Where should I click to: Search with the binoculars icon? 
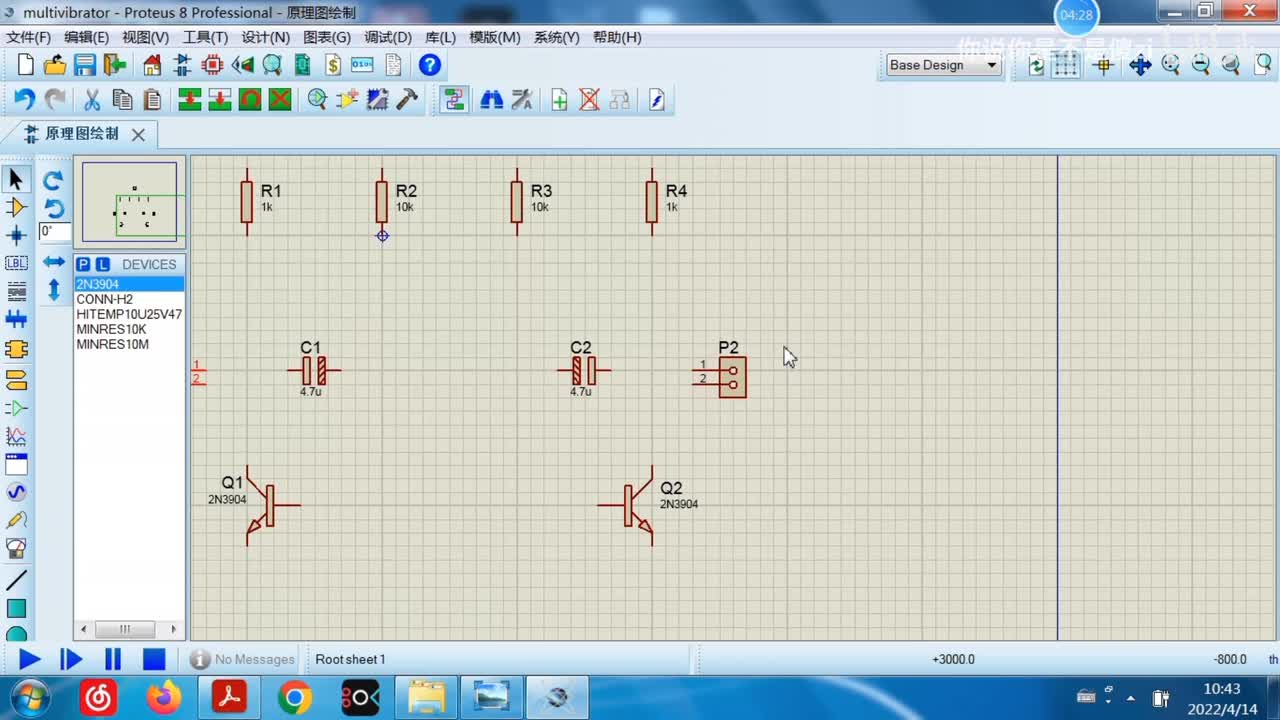[x=491, y=100]
